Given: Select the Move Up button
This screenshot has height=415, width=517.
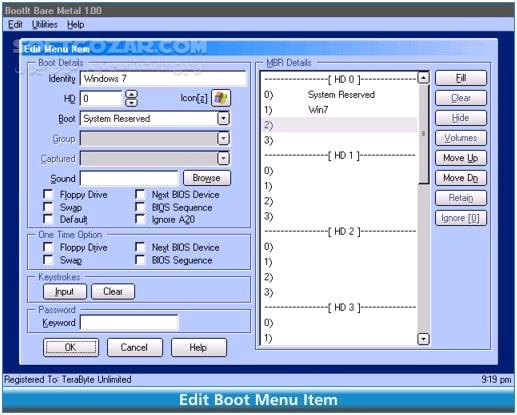Looking at the screenshot, I should tap(461, 158).
